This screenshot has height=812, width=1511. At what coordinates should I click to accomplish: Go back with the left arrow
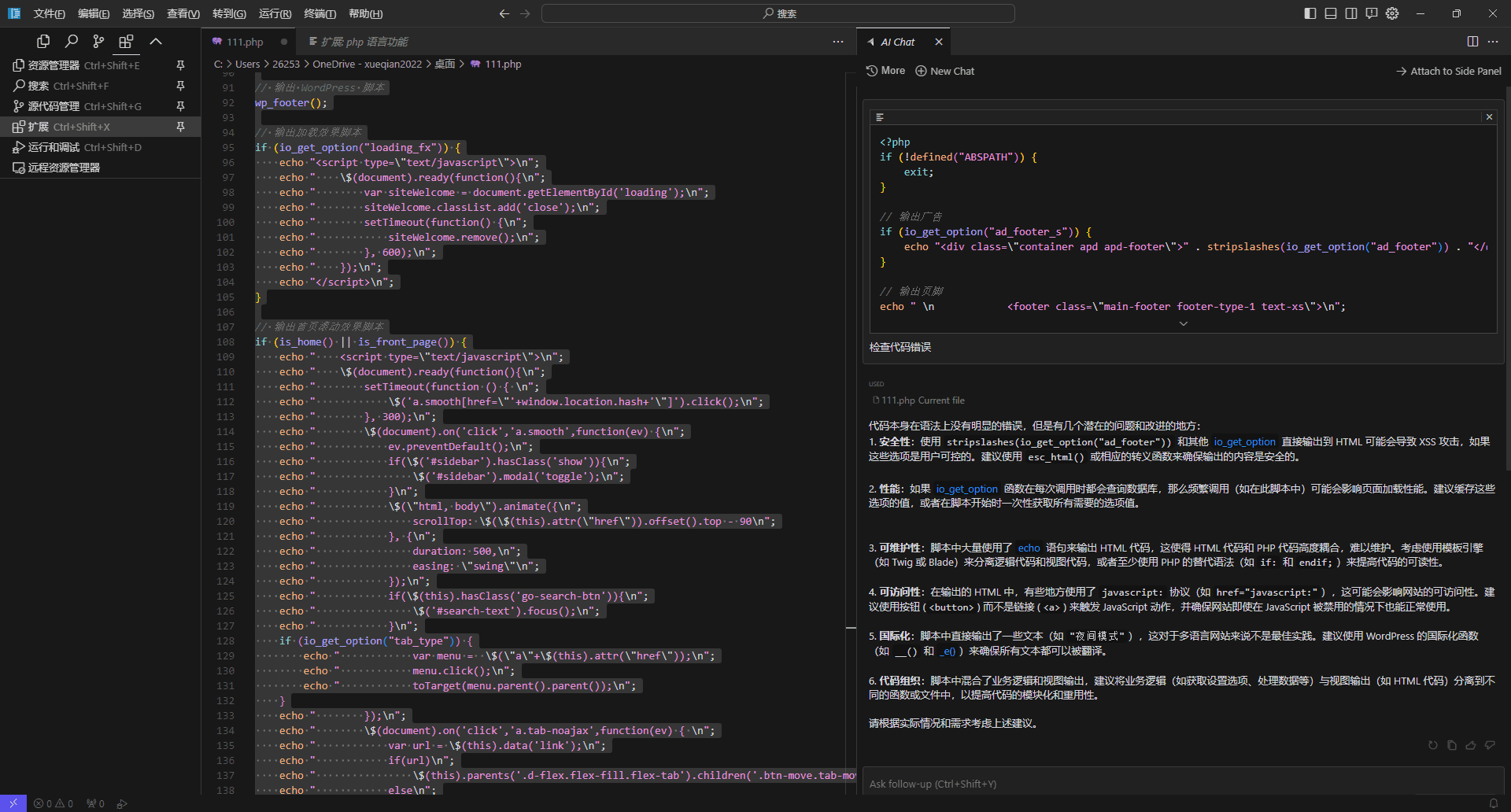[x=504, y=13]
